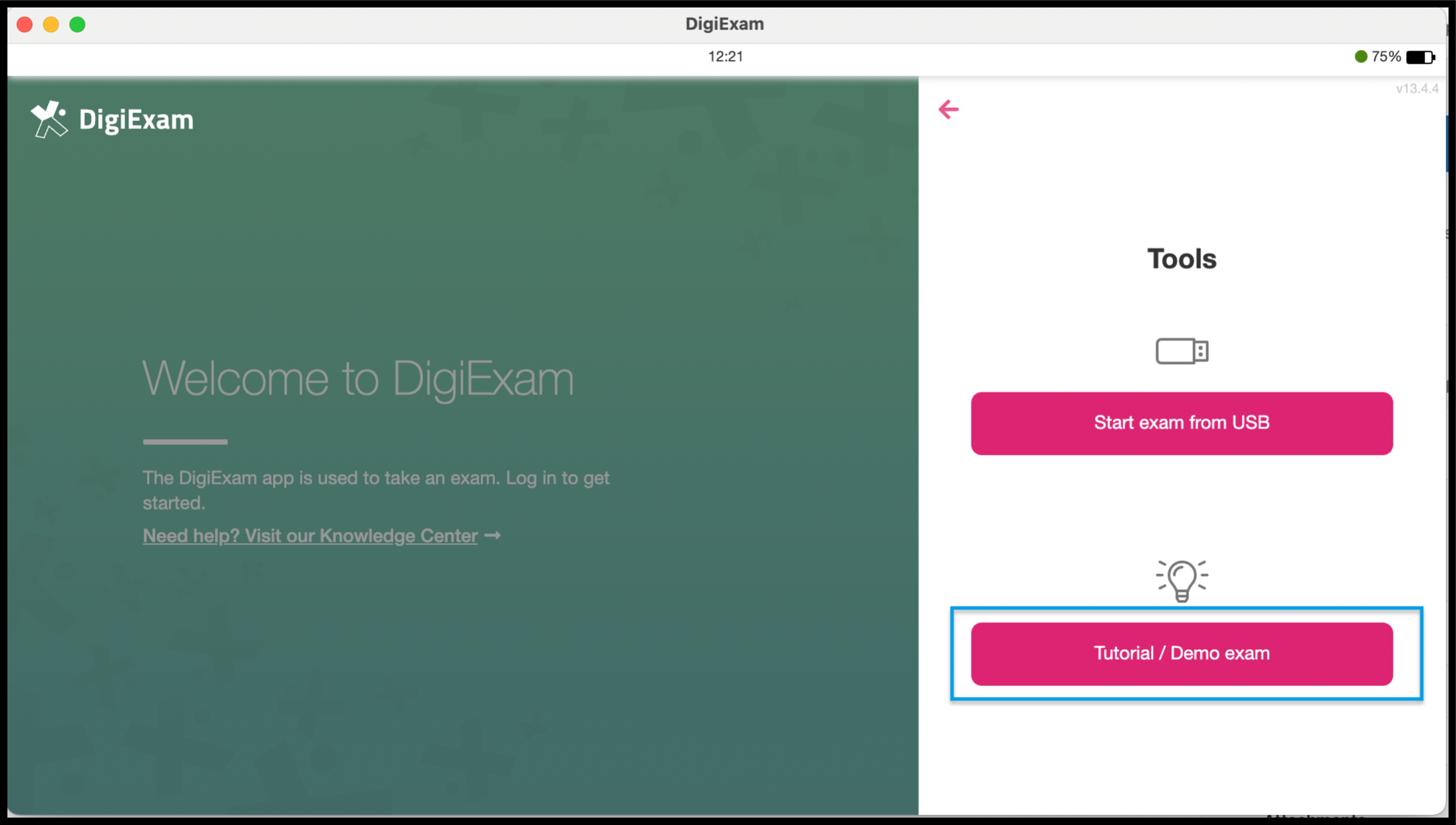
Task: Click the 75% battery percentage
Action: (1386, 57)
